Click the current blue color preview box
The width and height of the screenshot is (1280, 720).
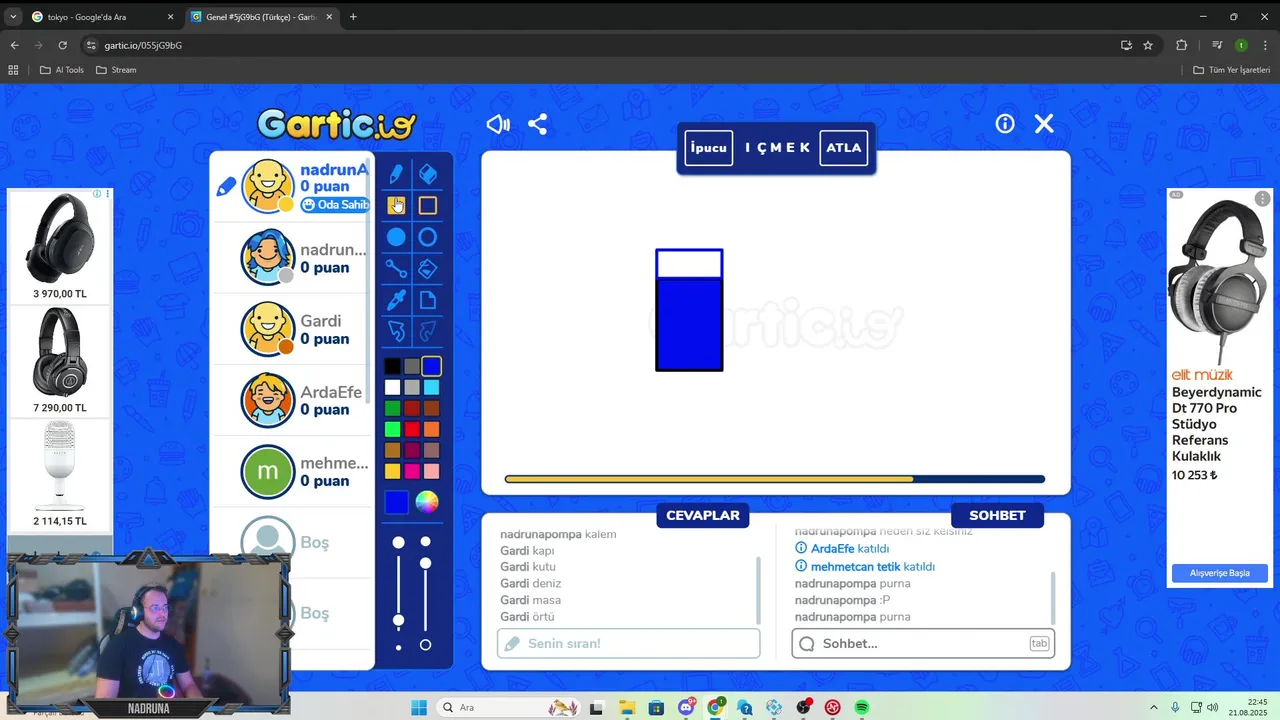[x=397, y=502]
